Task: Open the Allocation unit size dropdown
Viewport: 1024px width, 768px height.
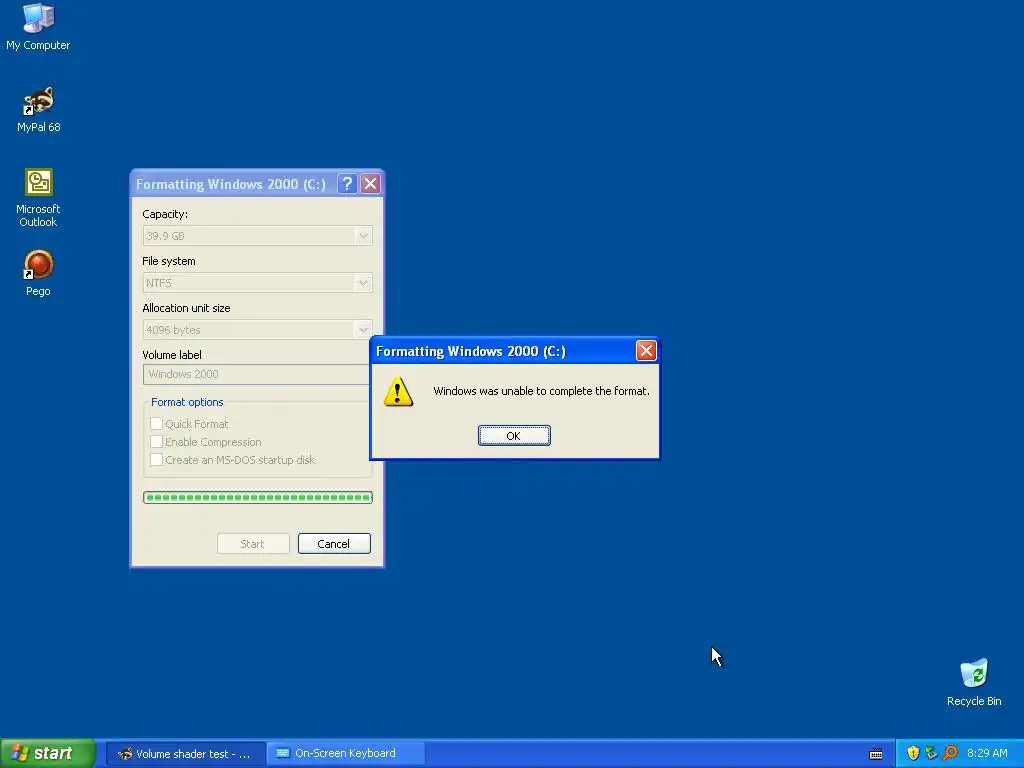Action: pos(257,330)
